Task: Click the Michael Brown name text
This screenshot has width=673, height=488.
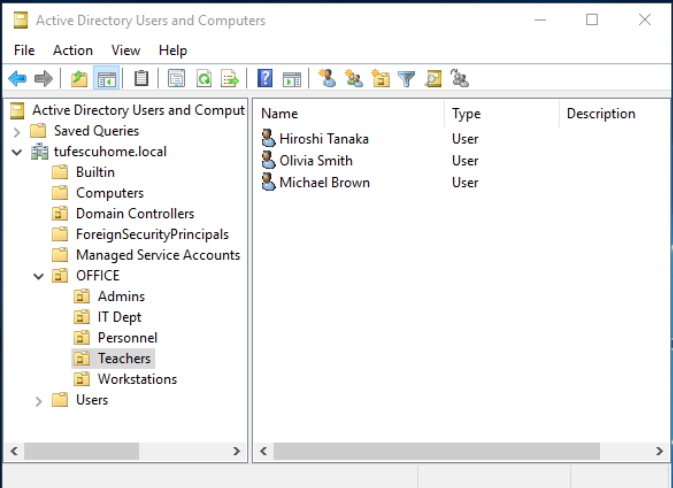Action: [x=324, y=182]
